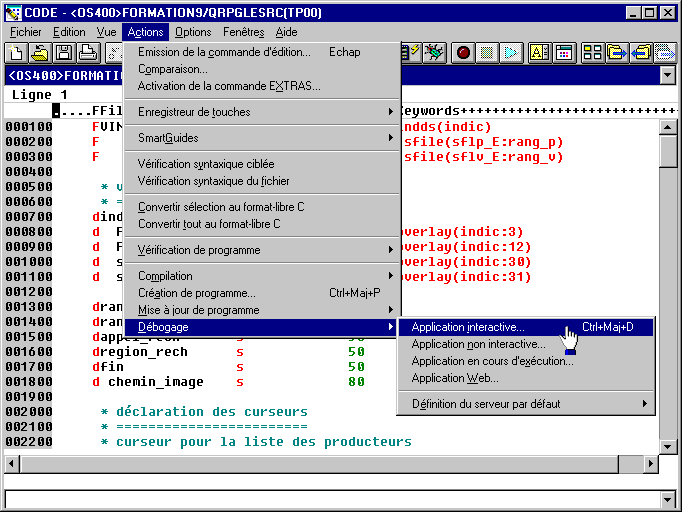Click the stop recording square icon
The width and height of the screenshot is (682, 512).
(487, 53)
